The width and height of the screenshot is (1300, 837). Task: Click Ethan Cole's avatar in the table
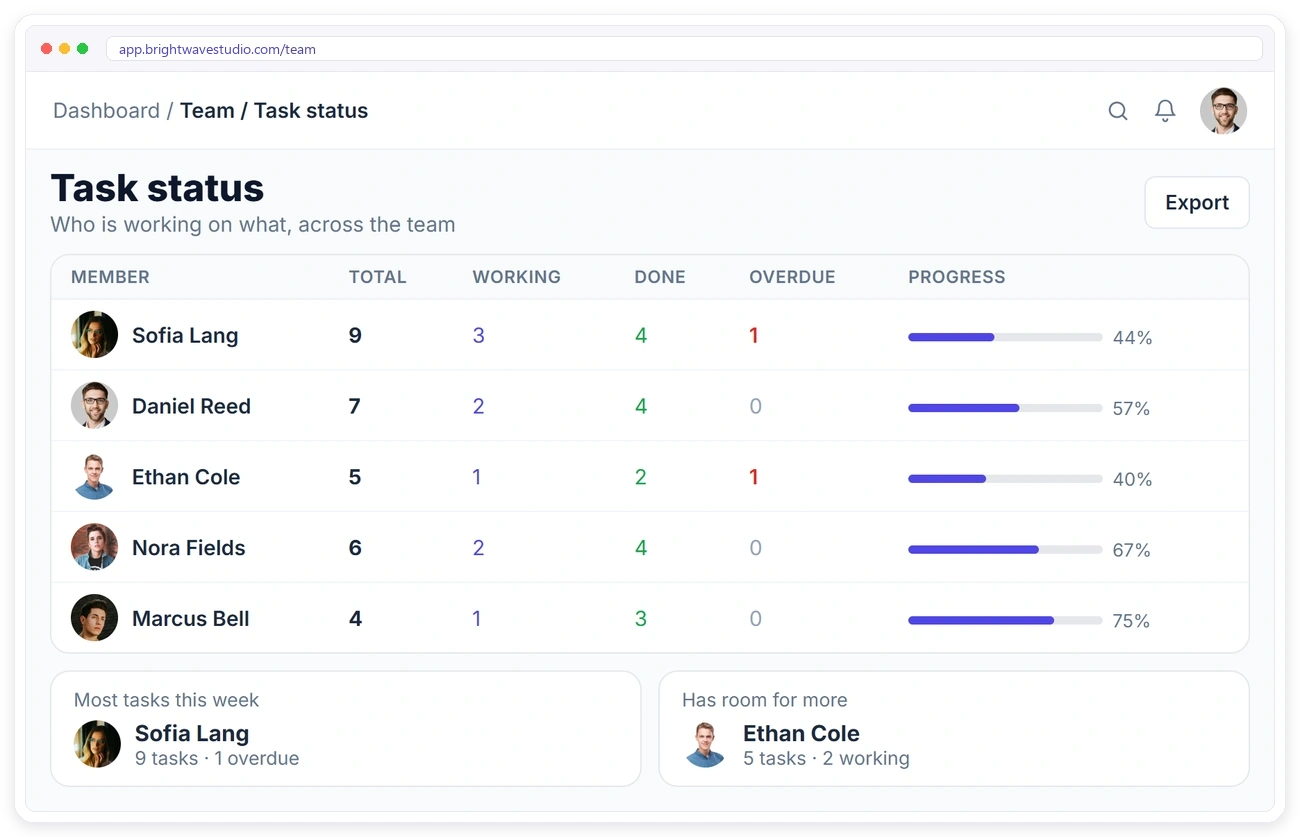pos(95,477)
